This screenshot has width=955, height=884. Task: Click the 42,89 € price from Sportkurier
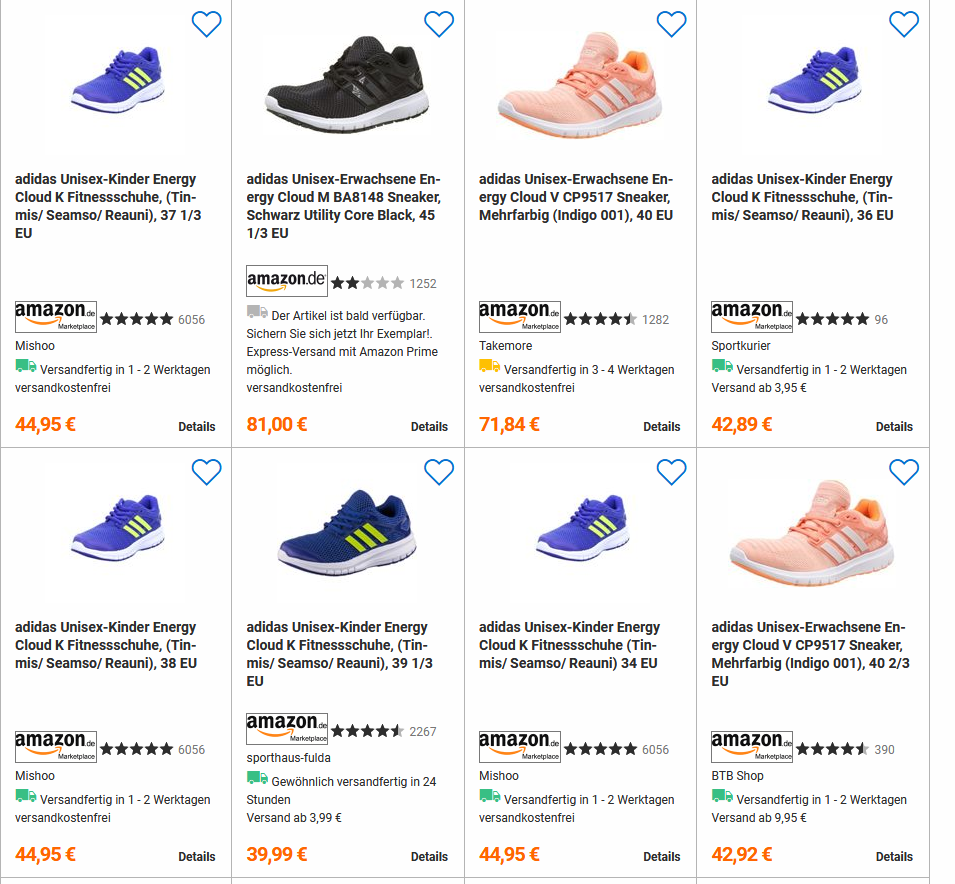coord(742,423)
